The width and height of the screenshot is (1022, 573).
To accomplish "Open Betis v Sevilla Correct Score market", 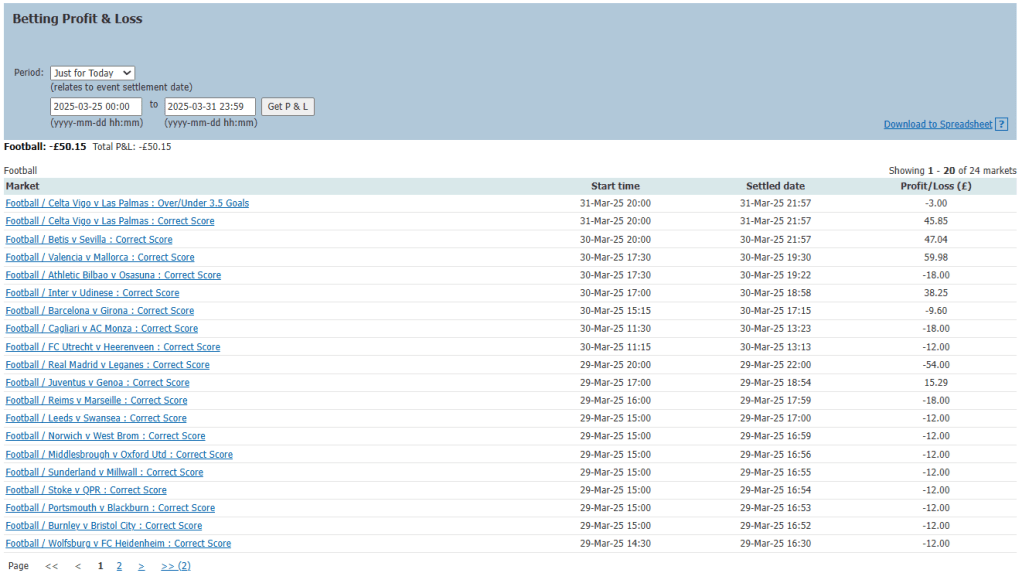I will point(89,240).
